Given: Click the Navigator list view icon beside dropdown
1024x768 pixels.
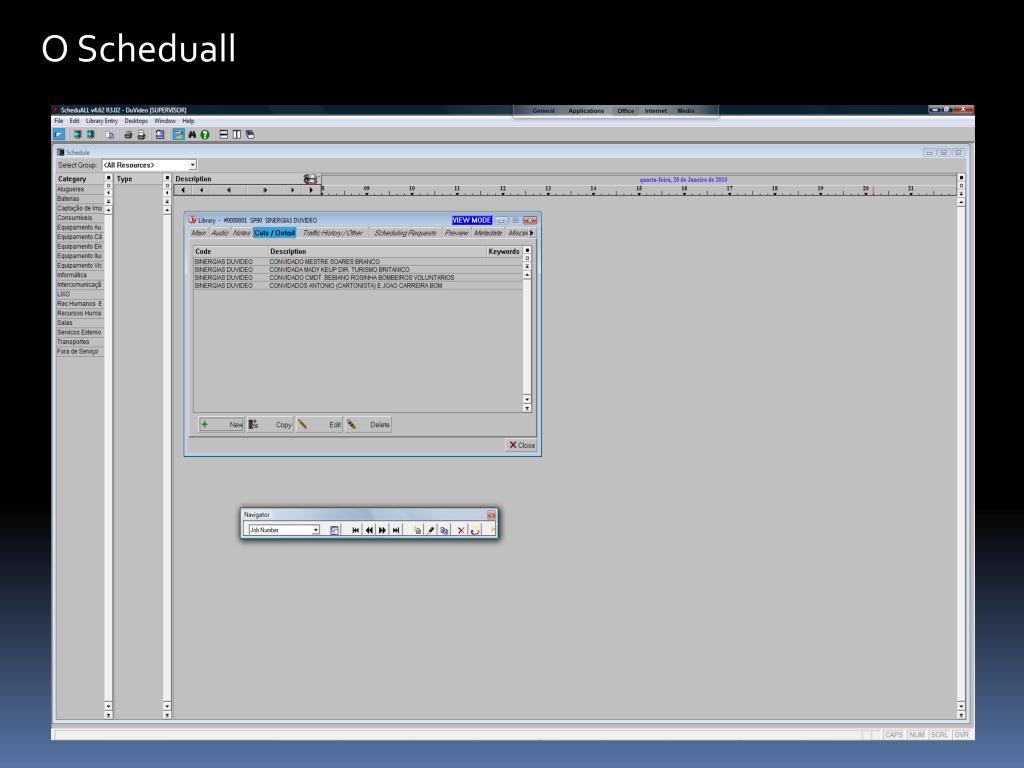Looking at the screenshot, I should click(334, 530).
